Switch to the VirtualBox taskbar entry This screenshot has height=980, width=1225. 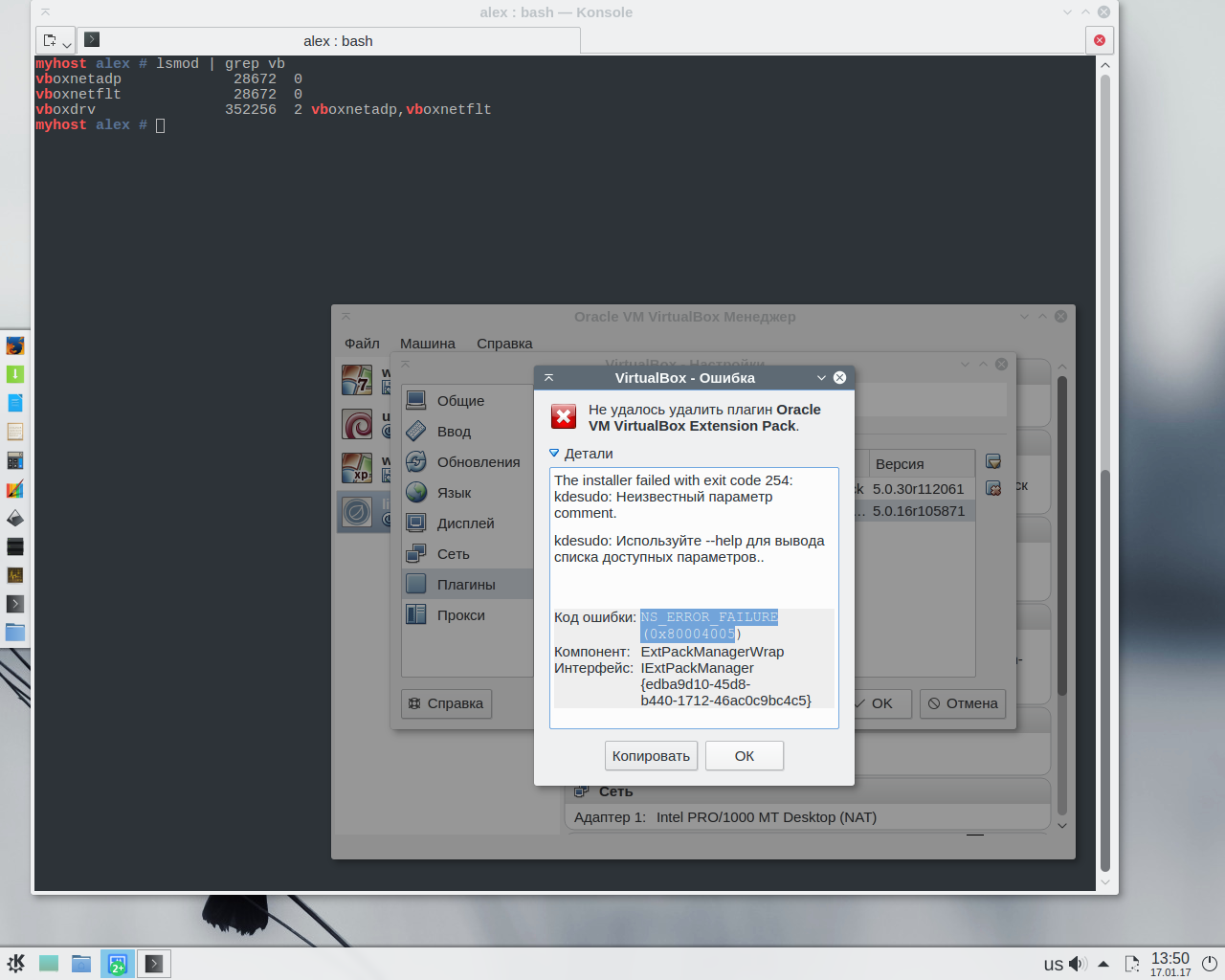pyautogui.click(x=118, y=964)
